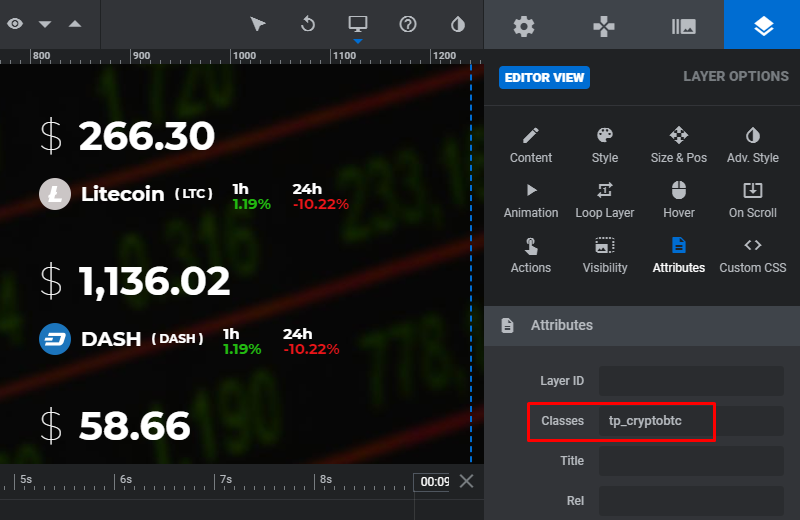
Task: Select the ( LTC ) ticker text
Action: [193, 194]
